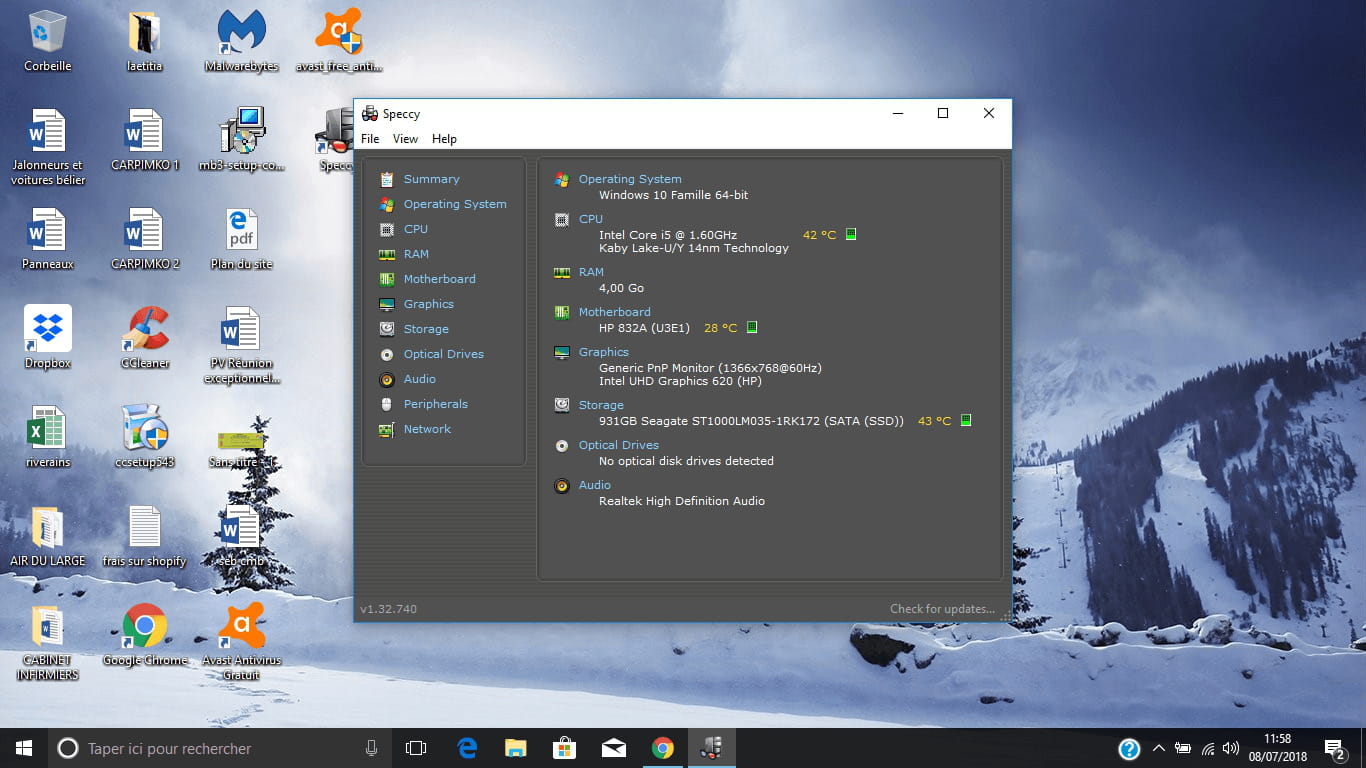Select the Corbeille recycle bin desktop icon
Image resolution: width=1366 pixels, height=768 pixels.
(47, 42)
